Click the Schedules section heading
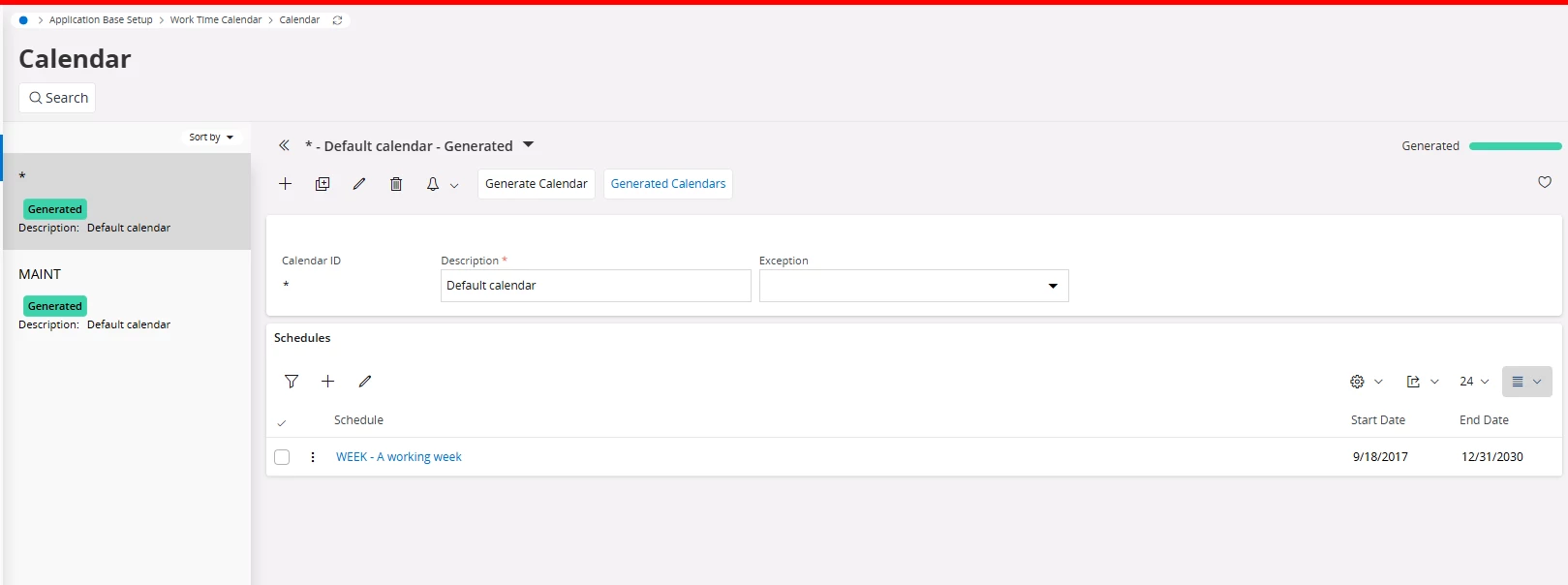The image size is (1568, 585). (302, 338)
